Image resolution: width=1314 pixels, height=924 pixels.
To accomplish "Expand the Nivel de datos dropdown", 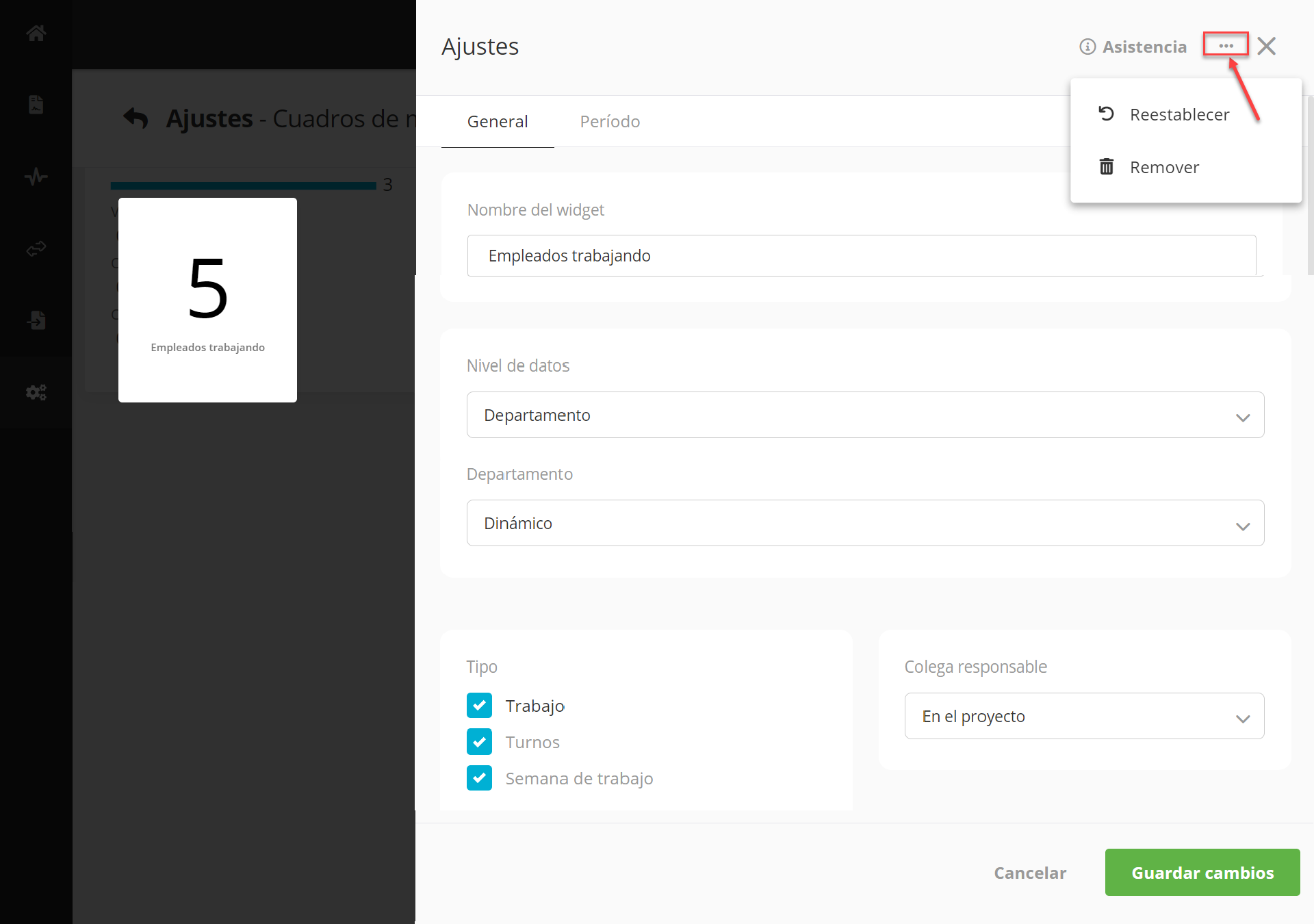I will [x=865, y=415].
